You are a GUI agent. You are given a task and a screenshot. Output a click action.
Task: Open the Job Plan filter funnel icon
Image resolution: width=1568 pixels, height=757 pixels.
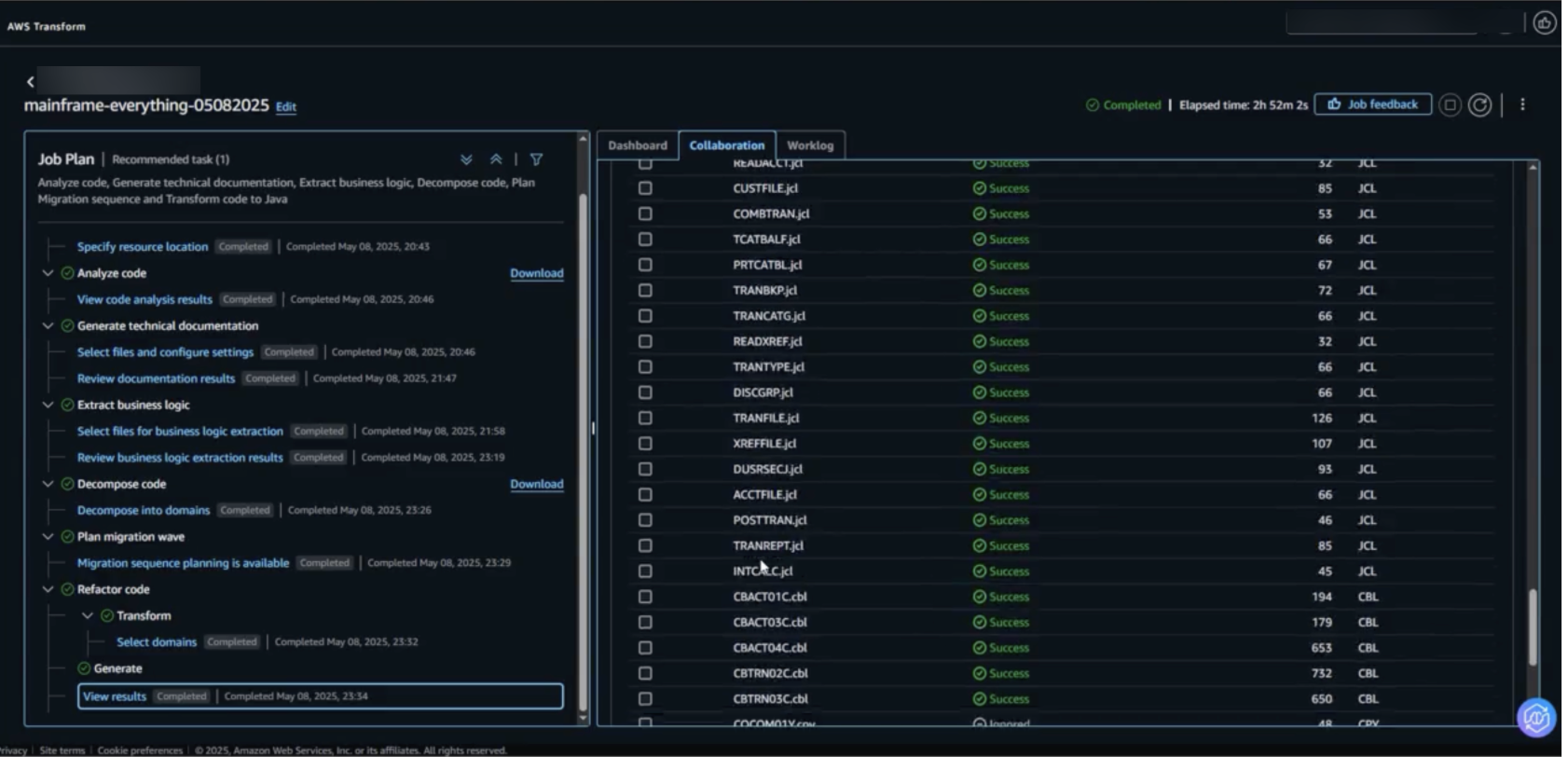[536, 159]
